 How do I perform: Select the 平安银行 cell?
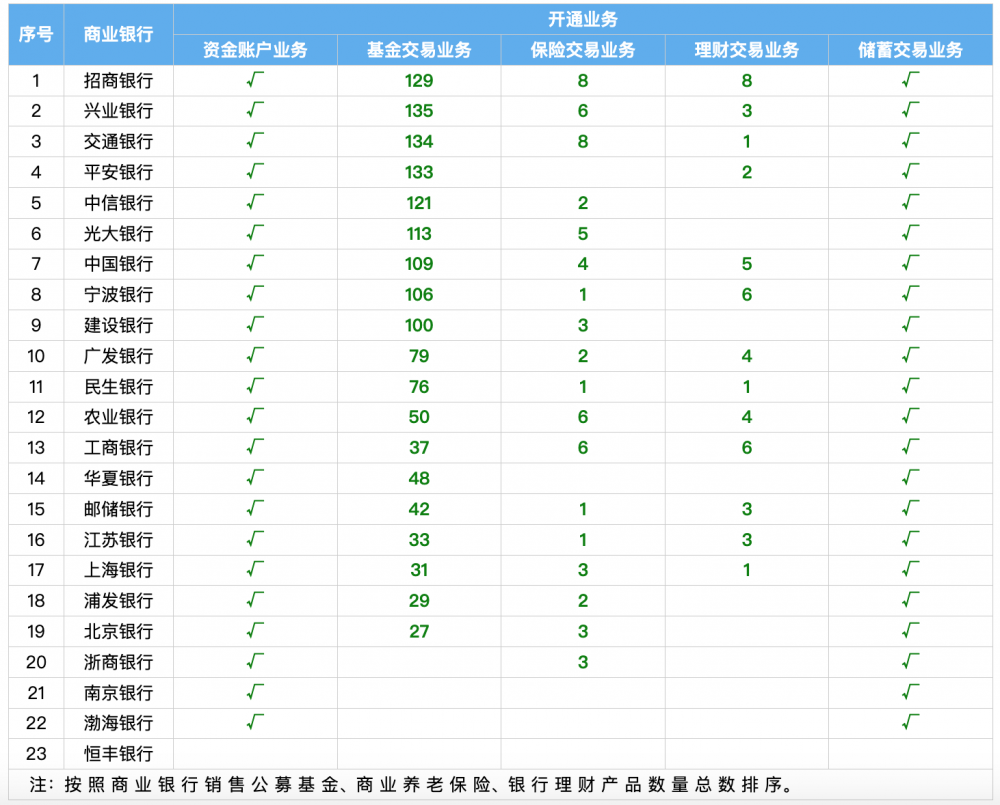point(119,172)
